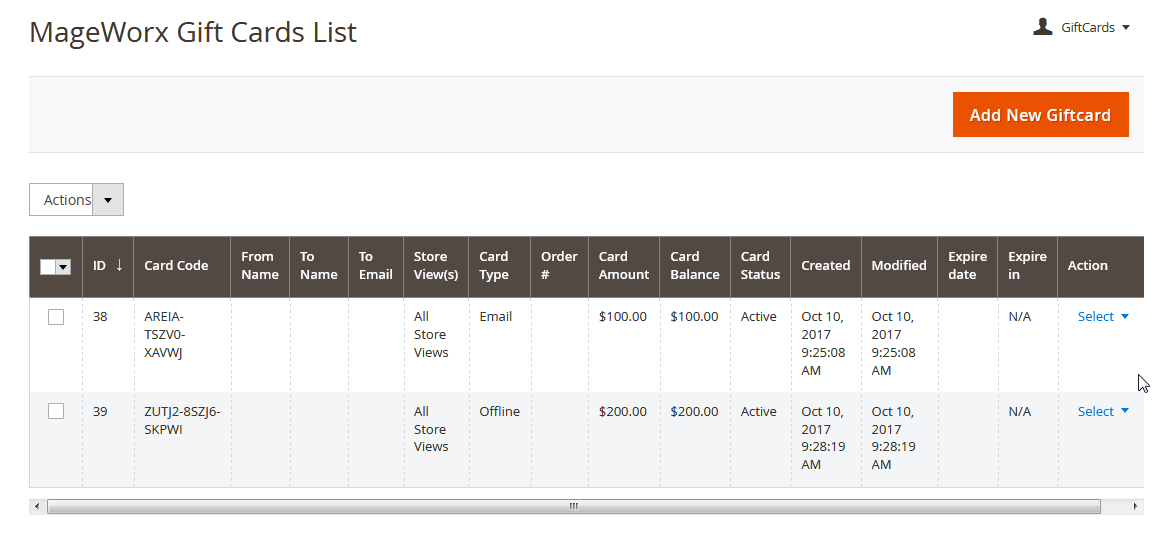Click card code ZUTJ2-8SZJ6-SKPWI
Image resolution: width=1171 pixels, height=539 pixels.
point(182,420)
